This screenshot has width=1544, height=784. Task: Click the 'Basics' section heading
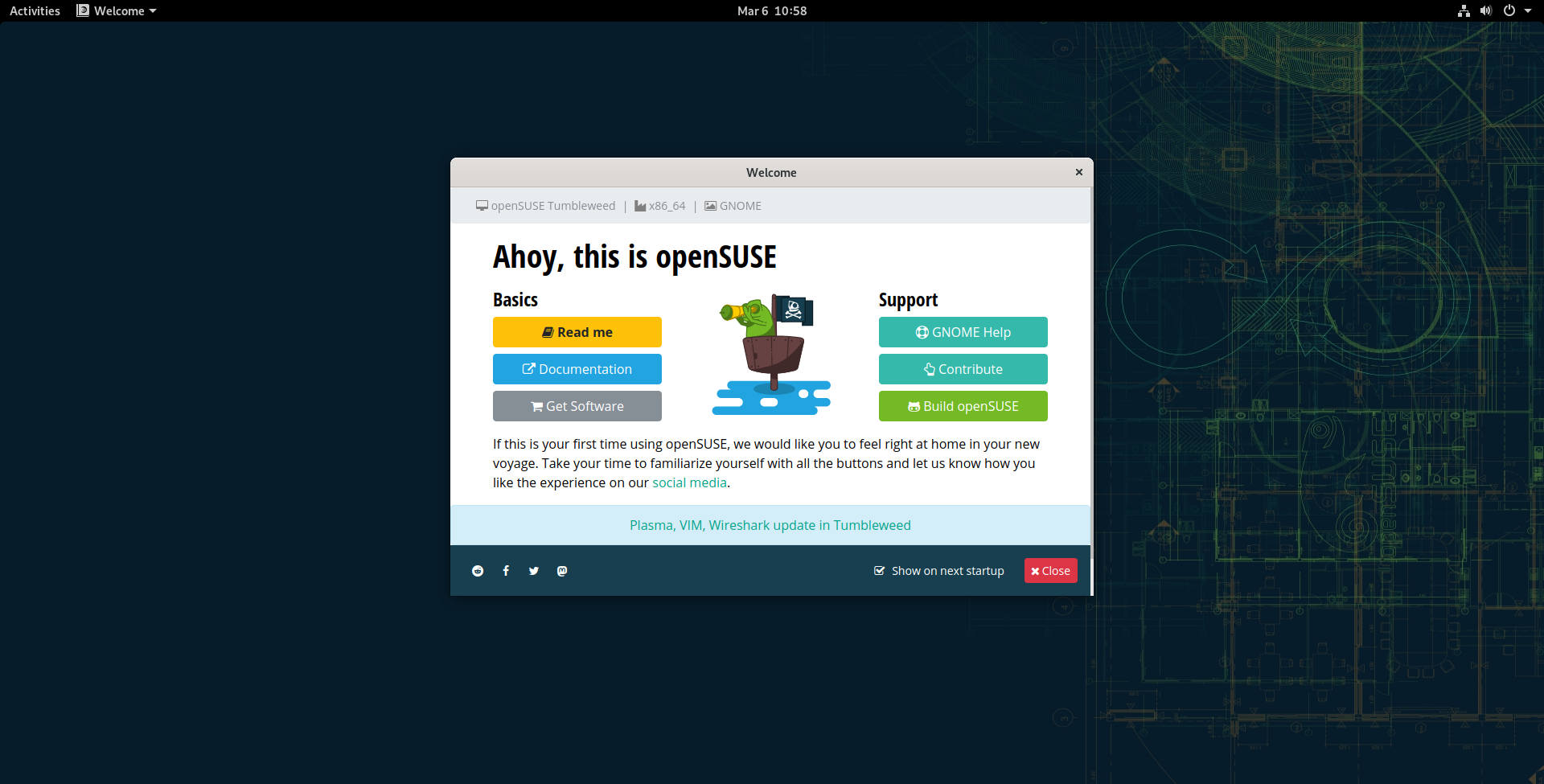[x=515, y=300]
